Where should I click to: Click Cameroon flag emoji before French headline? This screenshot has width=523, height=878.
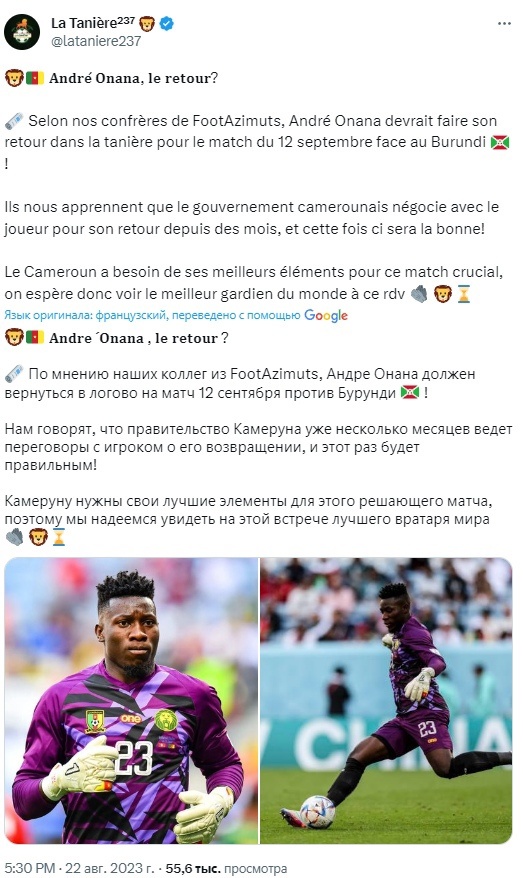tap(34, 78)
